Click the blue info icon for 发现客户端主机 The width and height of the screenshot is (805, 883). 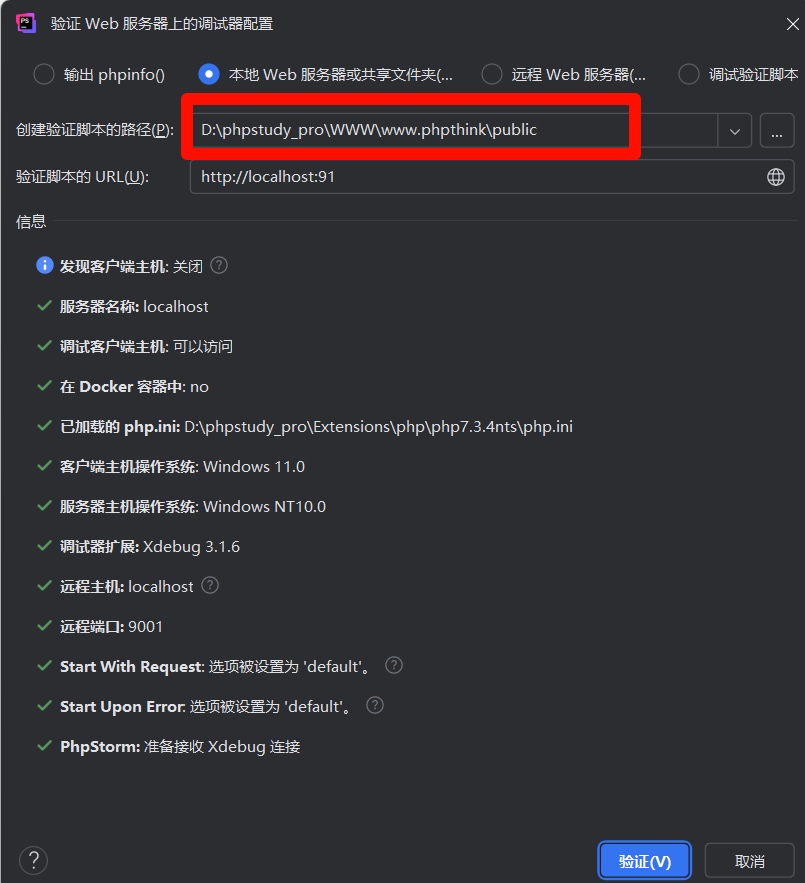click(45, 265)
